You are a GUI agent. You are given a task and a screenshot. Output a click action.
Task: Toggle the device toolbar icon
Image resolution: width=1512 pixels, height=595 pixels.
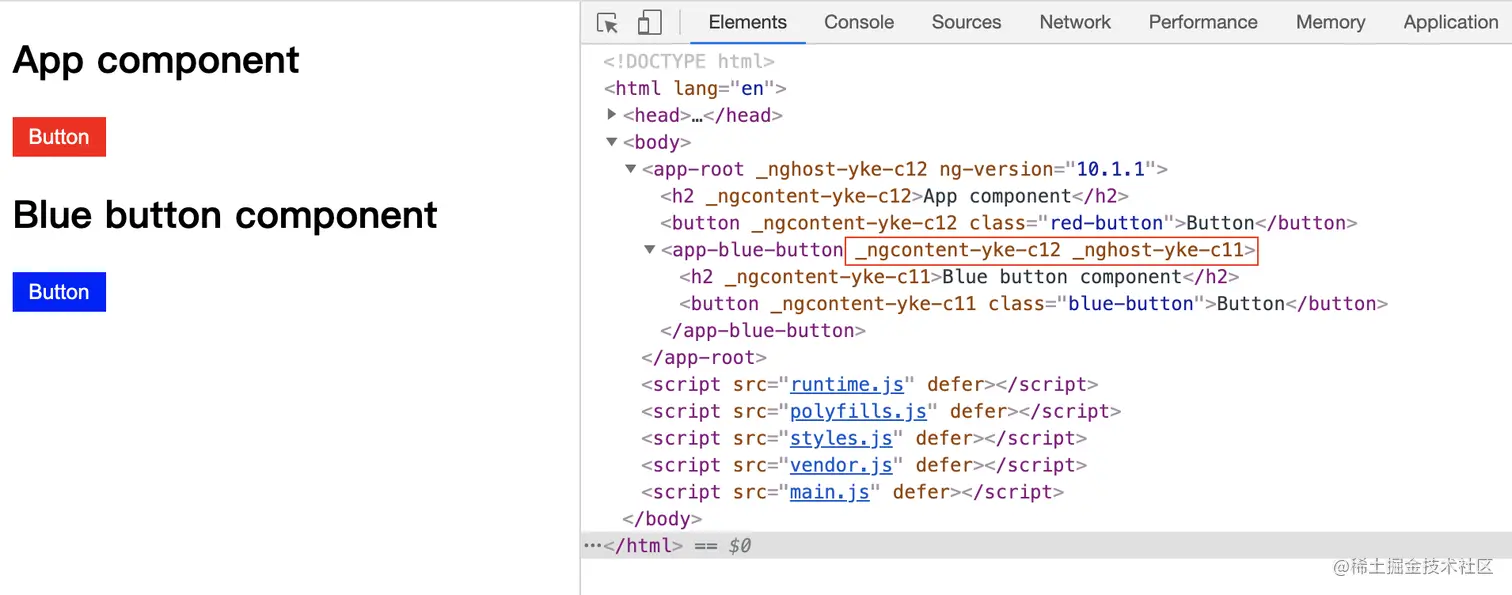click(650, 22)
